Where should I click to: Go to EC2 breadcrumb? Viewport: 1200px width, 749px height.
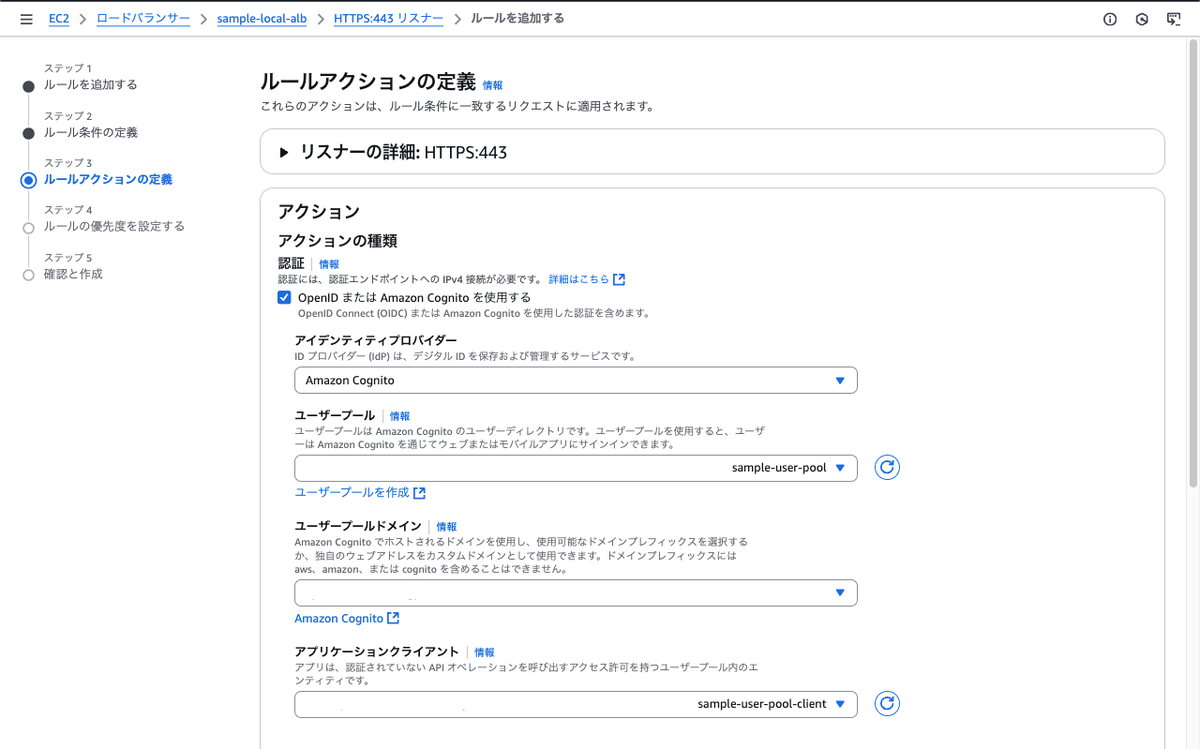59,19
